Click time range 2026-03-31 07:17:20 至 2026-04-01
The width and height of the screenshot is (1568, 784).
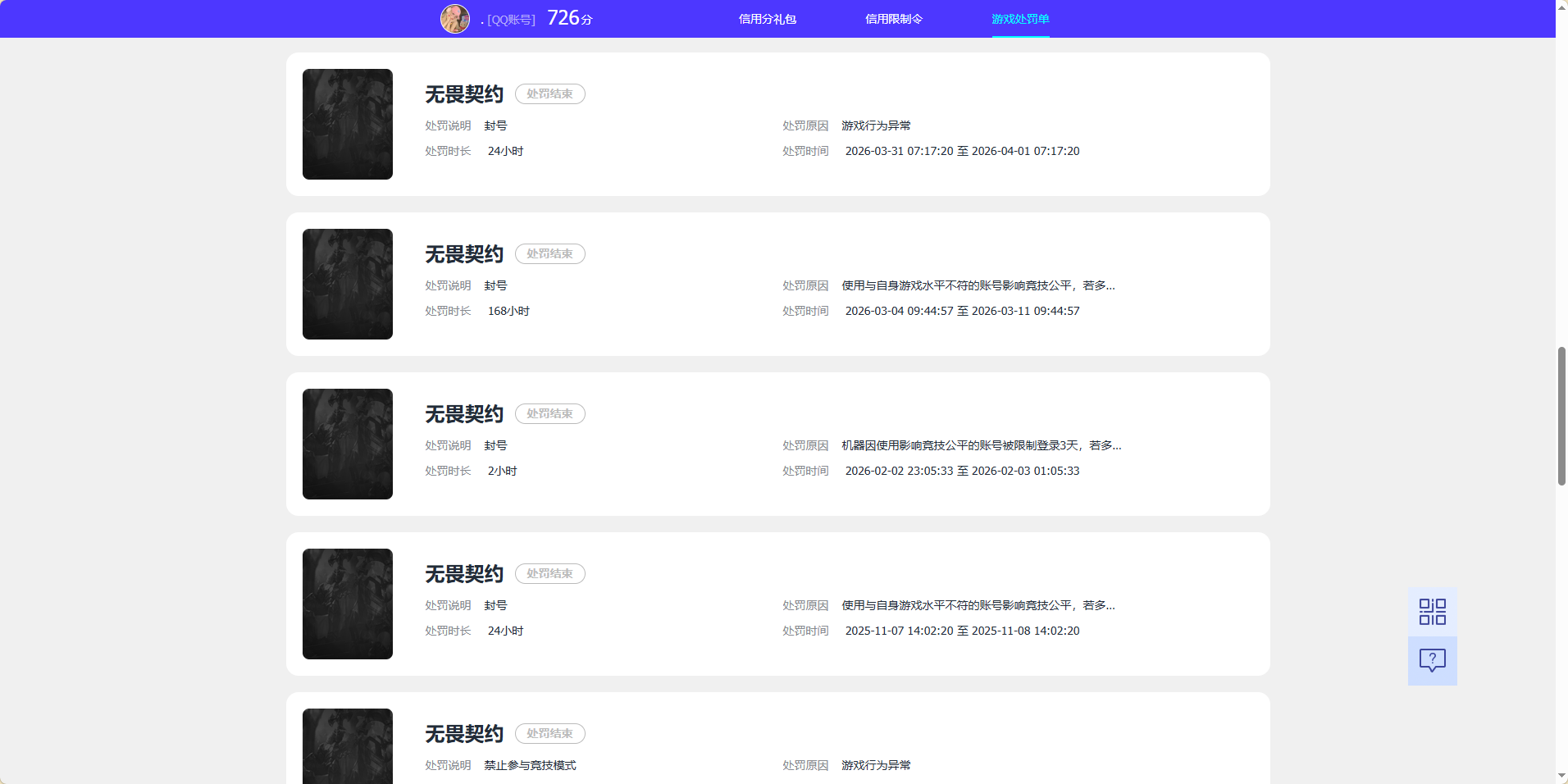962,151
